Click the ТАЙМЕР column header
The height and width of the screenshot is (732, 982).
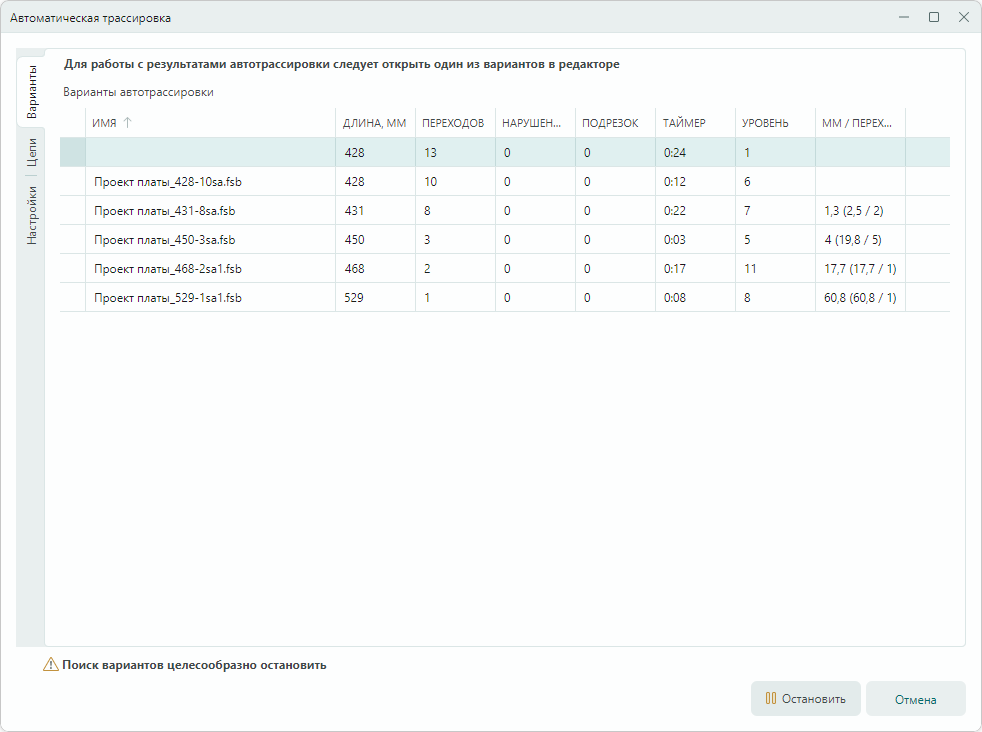(684, 123)
